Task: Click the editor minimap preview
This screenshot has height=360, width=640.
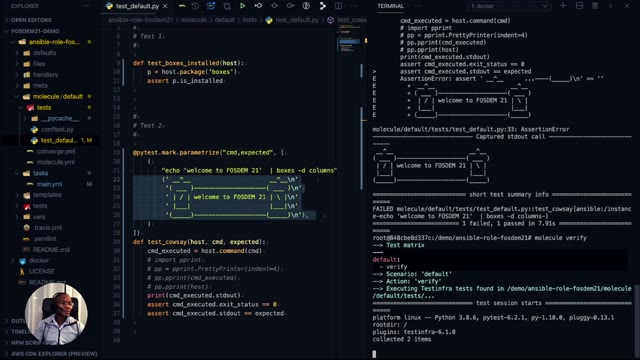Action: [x=348, y=39]
